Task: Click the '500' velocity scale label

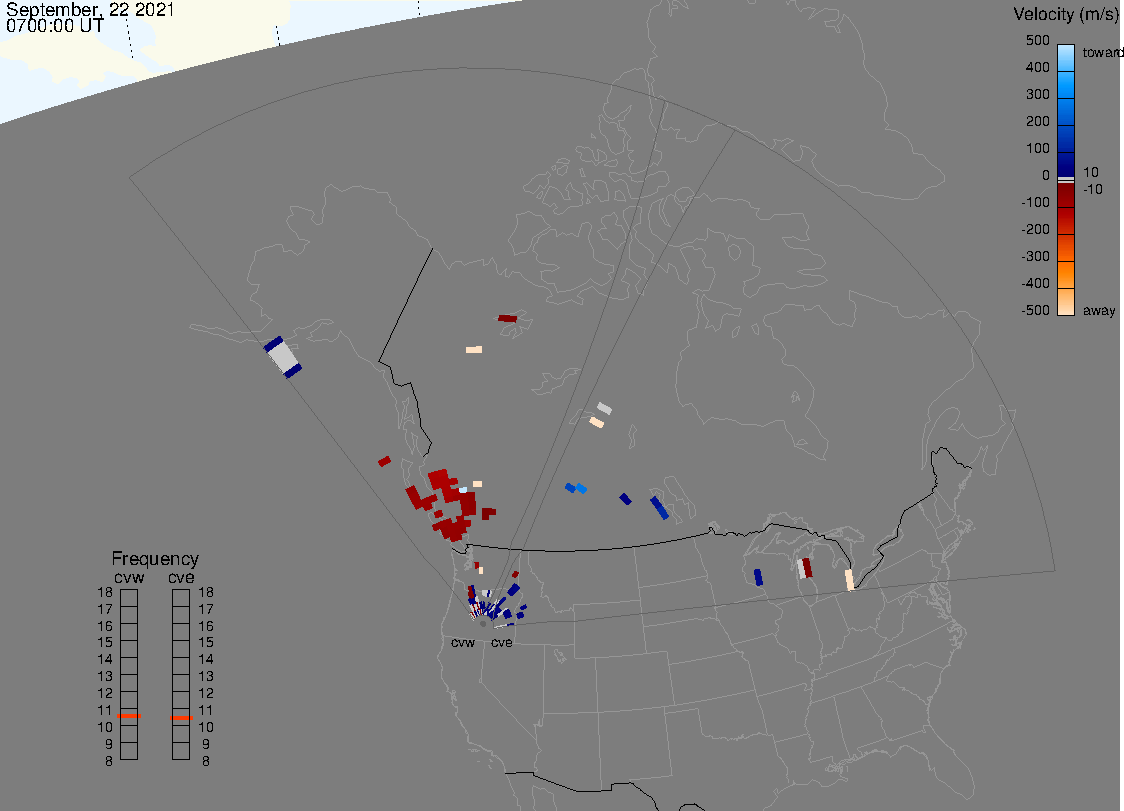Action: (1037, 41)
